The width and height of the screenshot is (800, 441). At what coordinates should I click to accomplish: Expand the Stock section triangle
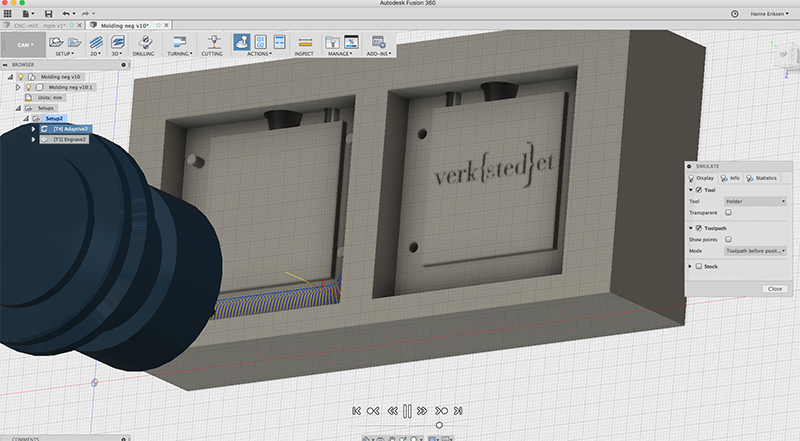click(690, 266)
